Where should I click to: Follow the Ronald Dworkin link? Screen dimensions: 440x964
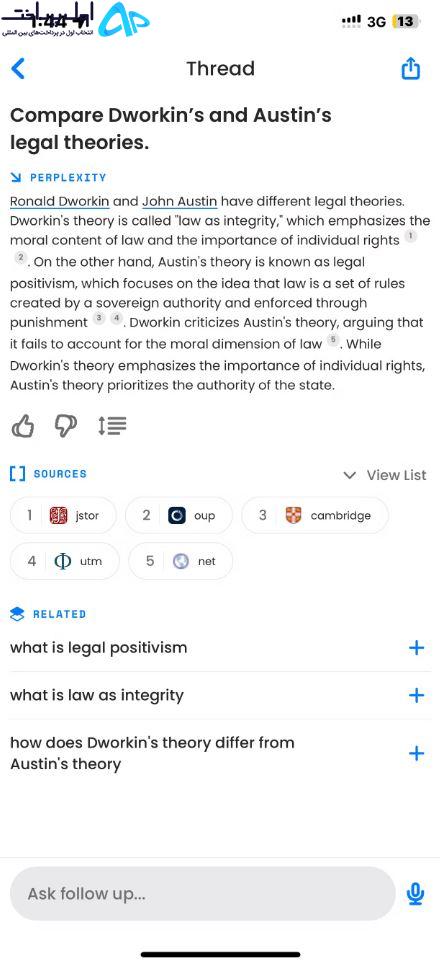pos(60,202)
